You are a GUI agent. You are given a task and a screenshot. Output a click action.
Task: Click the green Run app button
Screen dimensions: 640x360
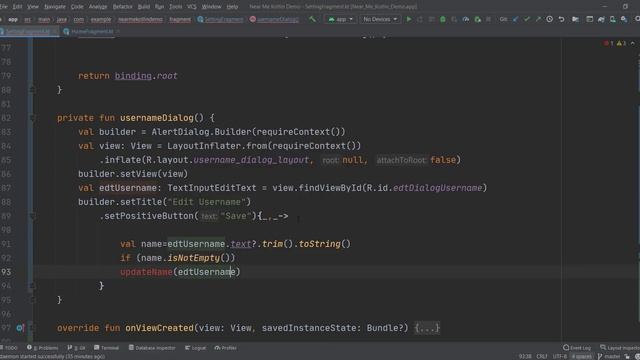point(409,19)
